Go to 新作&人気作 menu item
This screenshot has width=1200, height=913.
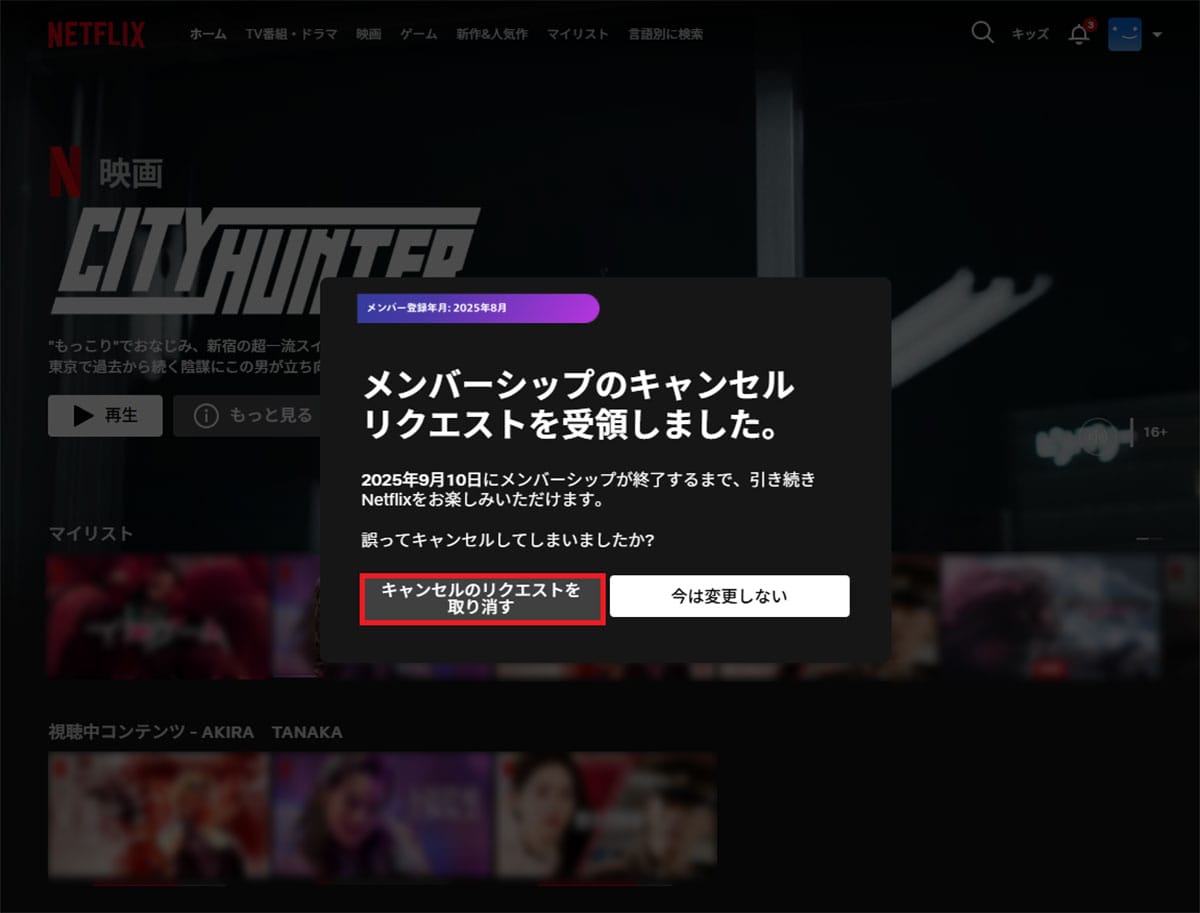point(492,34)
